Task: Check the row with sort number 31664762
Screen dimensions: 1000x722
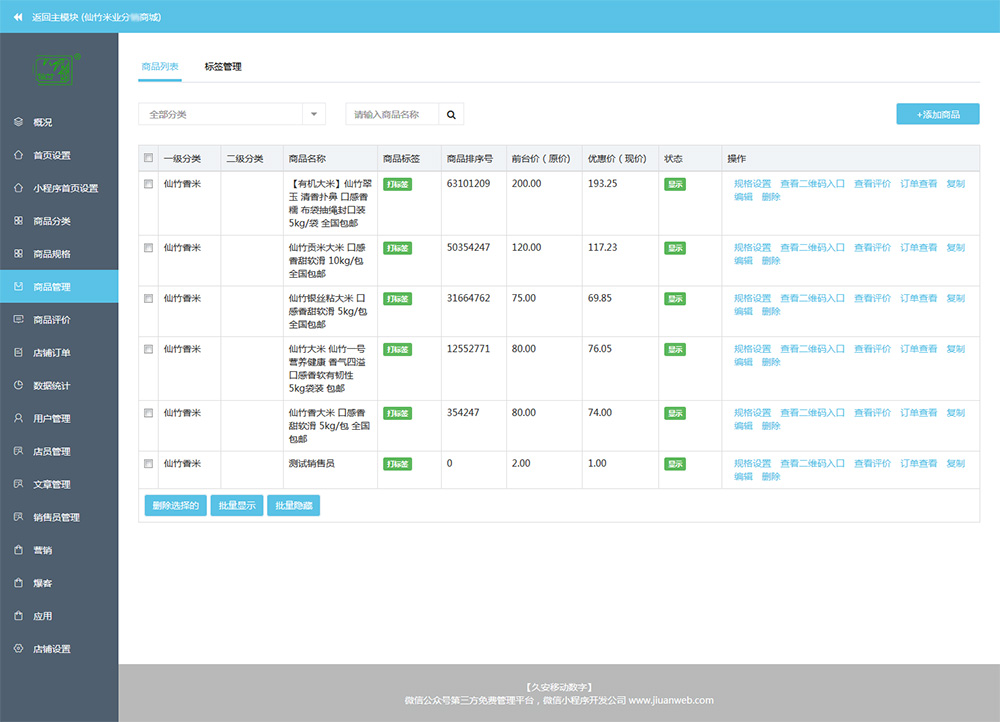Action: pos(149,298)
